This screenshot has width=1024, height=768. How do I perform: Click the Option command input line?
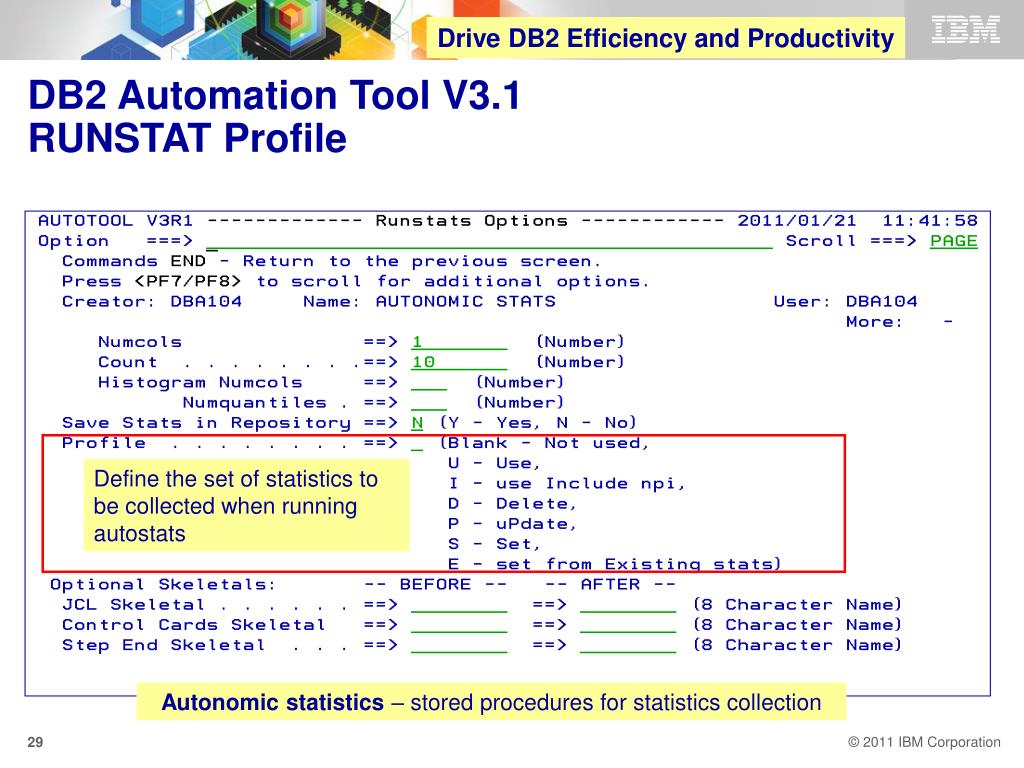point(488,242)
